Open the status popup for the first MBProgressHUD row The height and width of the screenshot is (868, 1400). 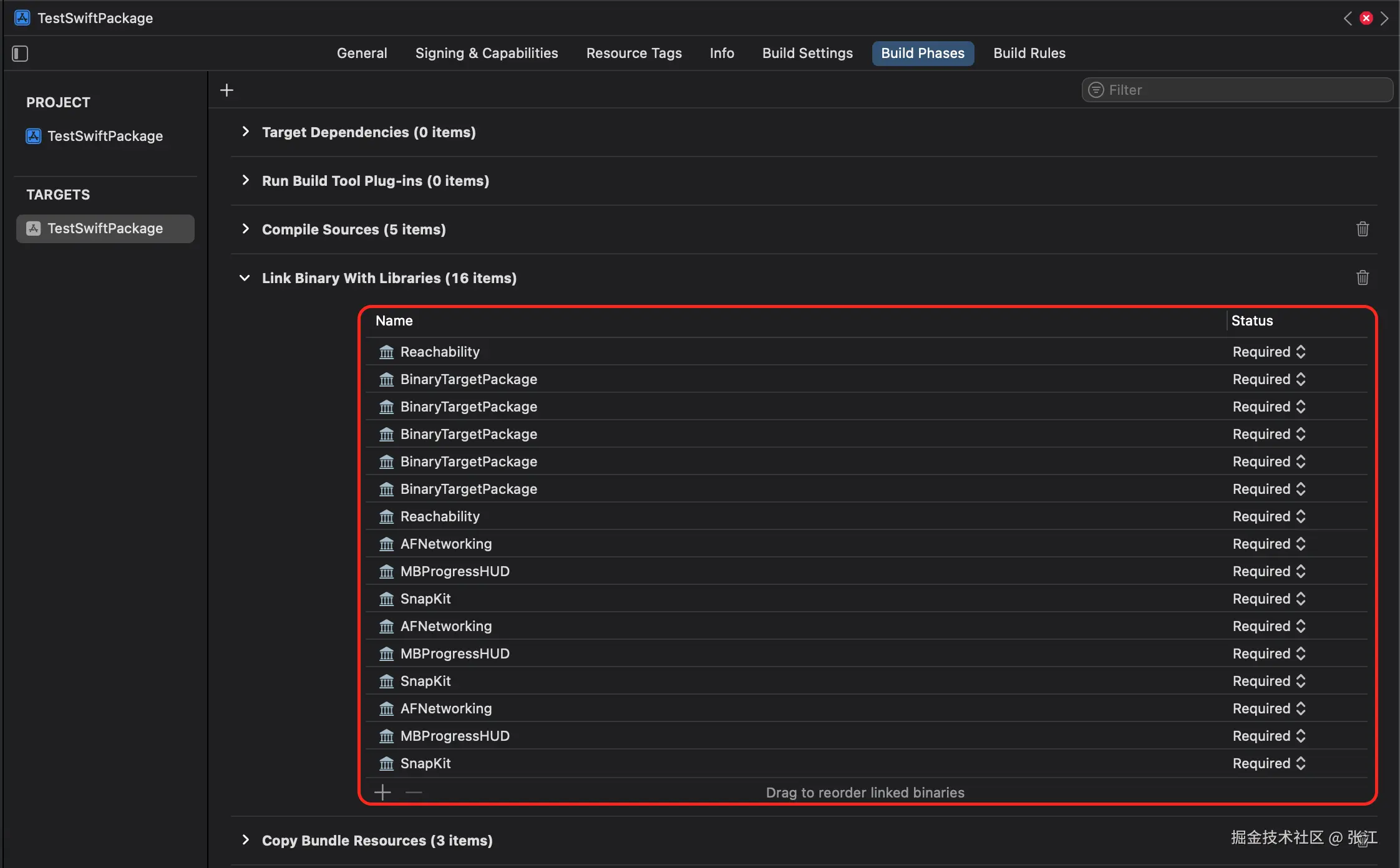[1300, 571]
